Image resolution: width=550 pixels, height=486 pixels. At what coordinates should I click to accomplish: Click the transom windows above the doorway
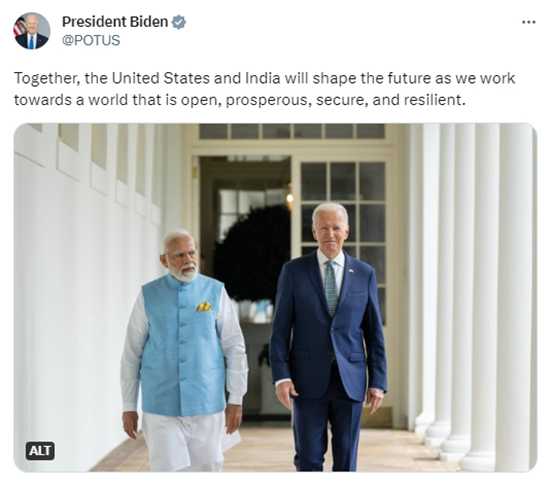(x=292, y=131)
